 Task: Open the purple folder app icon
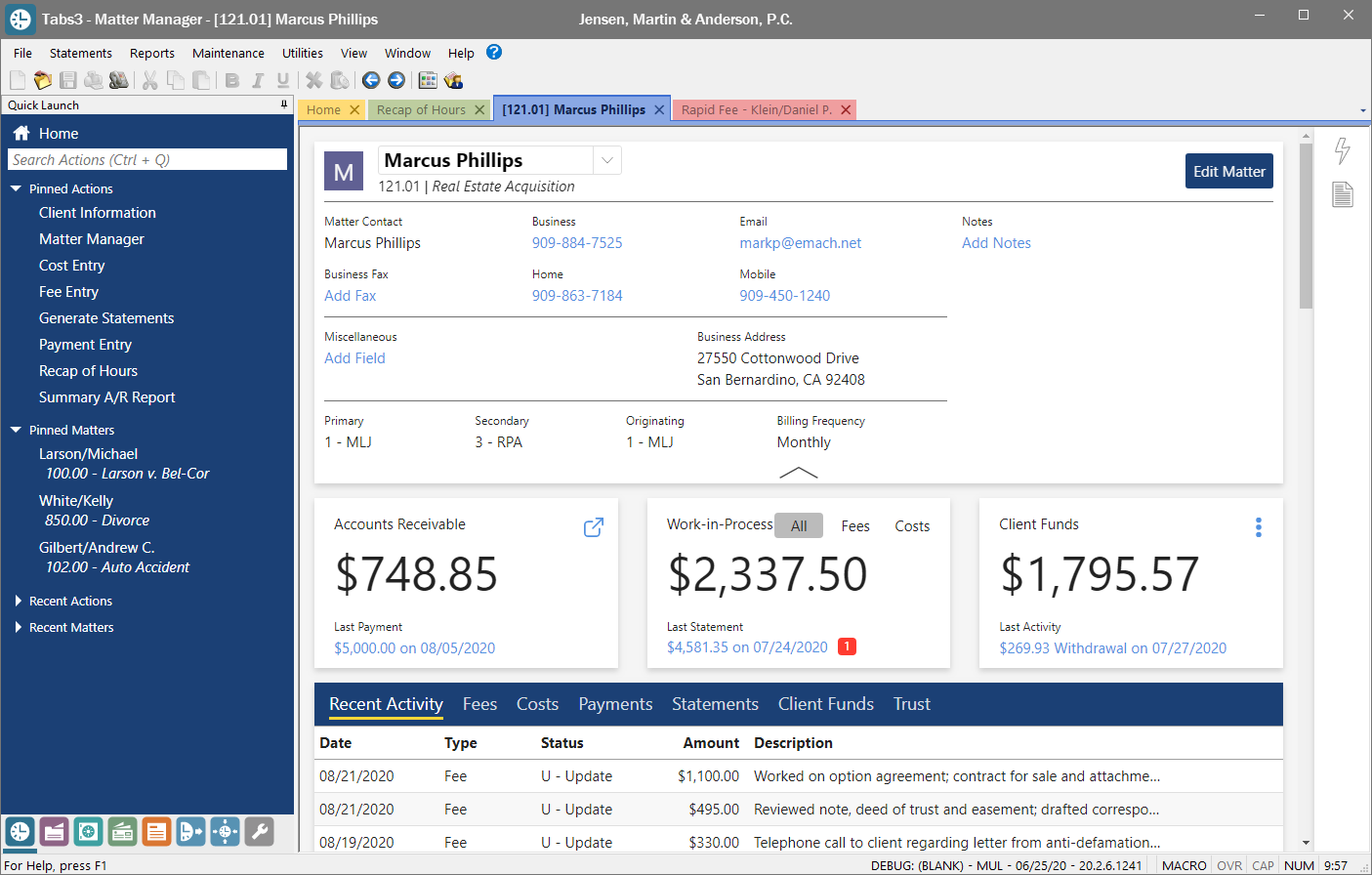(54, 832)
